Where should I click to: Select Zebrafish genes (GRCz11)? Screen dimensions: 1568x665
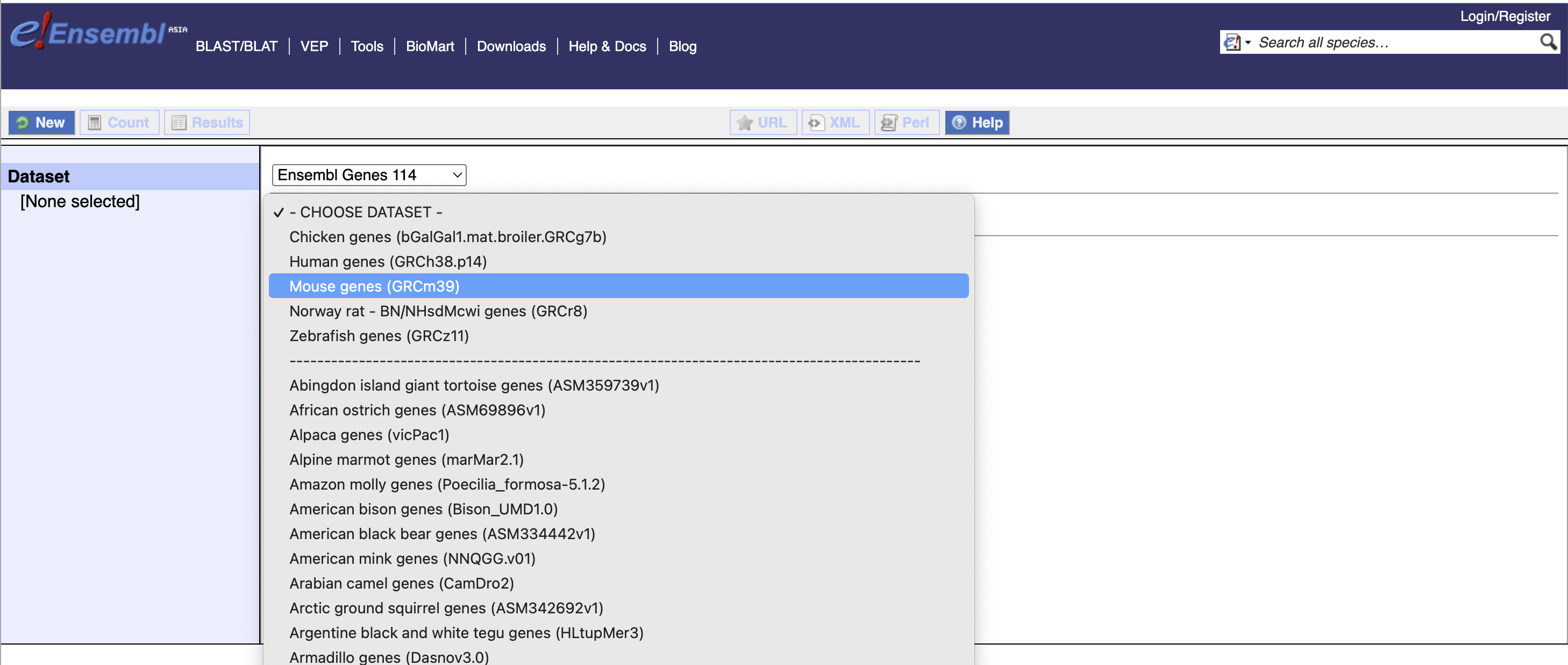tap(618, 336)
